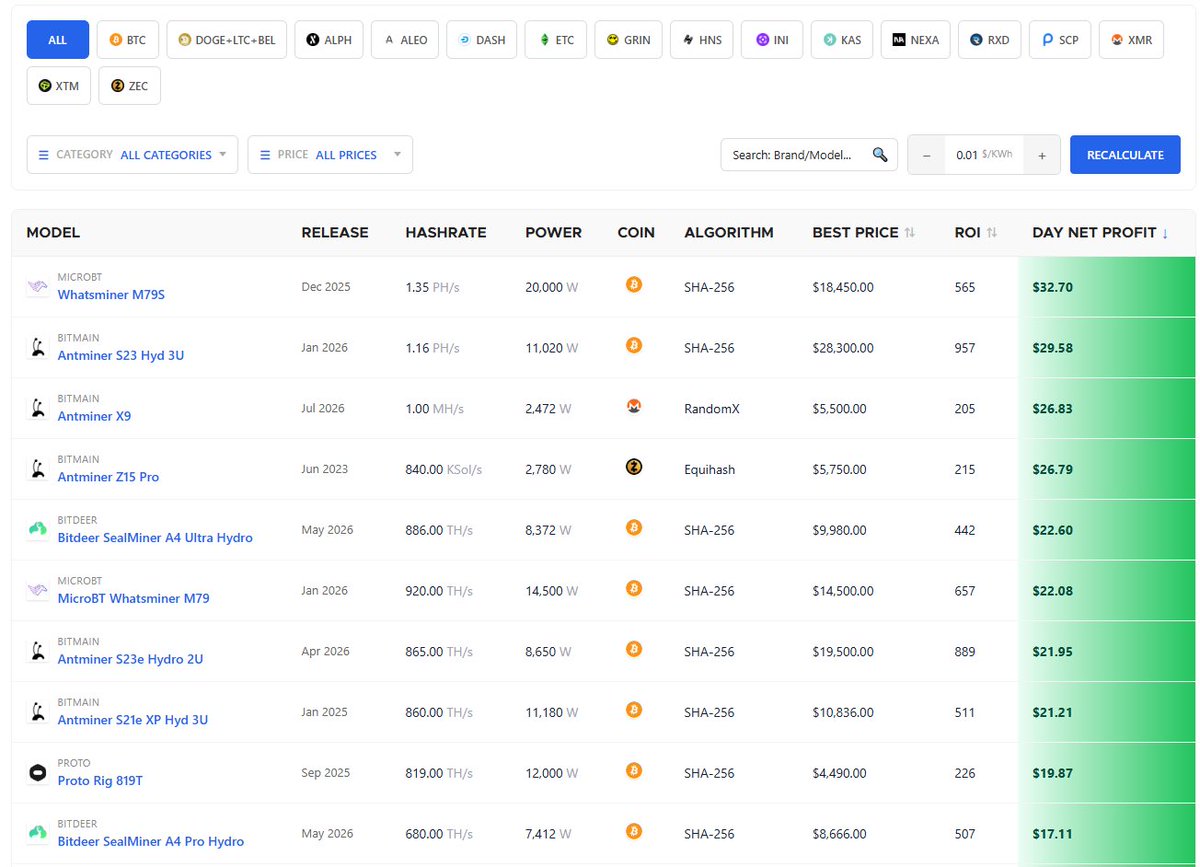The height and width of the screenshot is (867, 1200).
Task: Filter miners by XTM coin
Action: click(x=59, y=86)
